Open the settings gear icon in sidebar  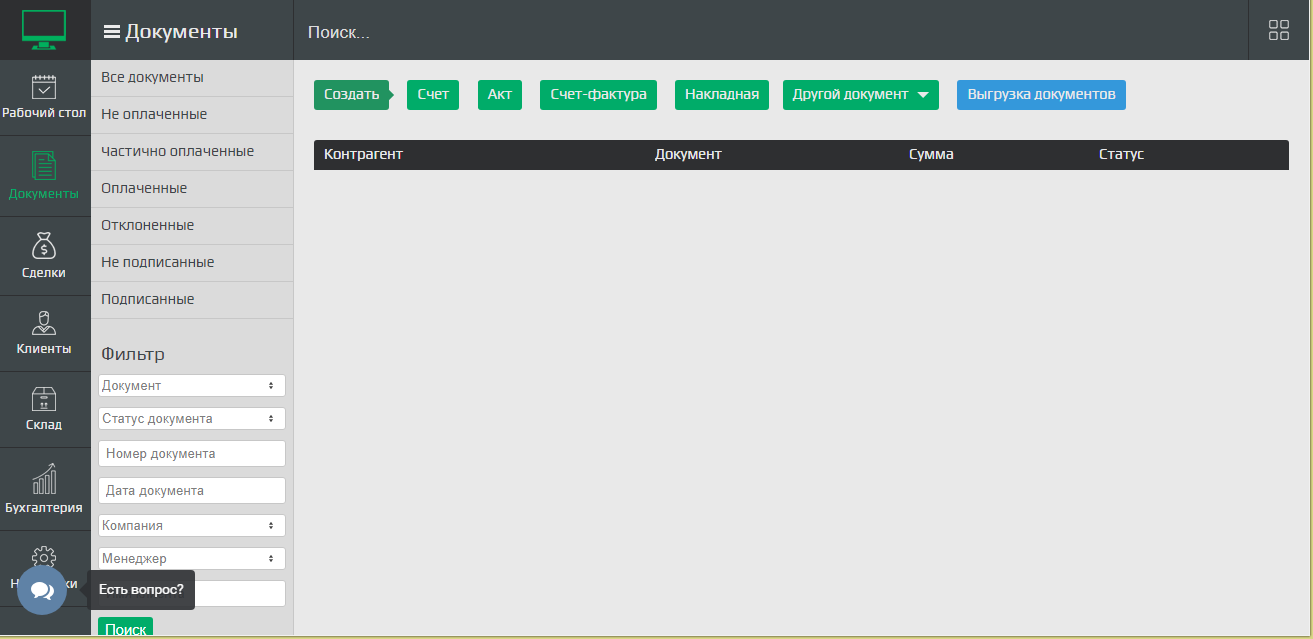tap(44, 558)
